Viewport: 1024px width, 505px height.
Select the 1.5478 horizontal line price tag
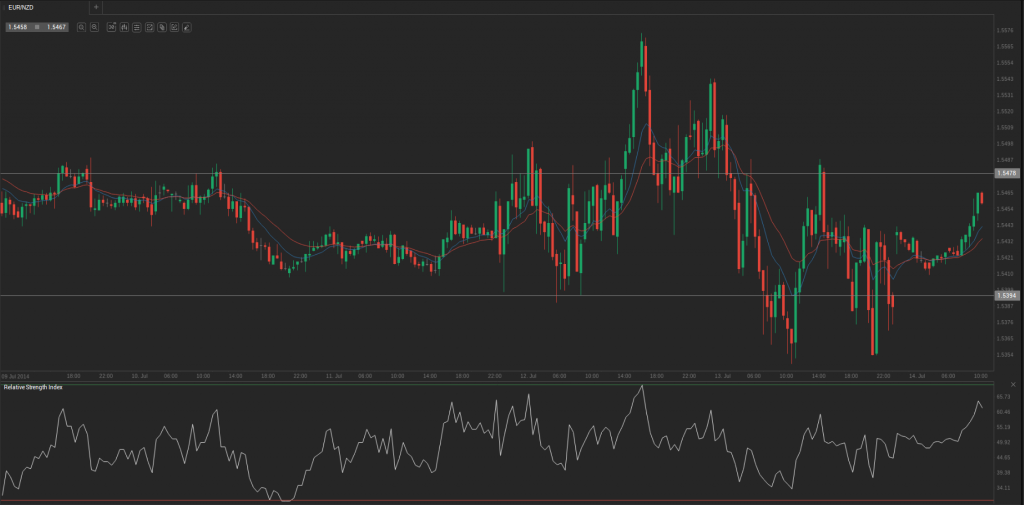pyautogui.click(x=1006, y=173)
